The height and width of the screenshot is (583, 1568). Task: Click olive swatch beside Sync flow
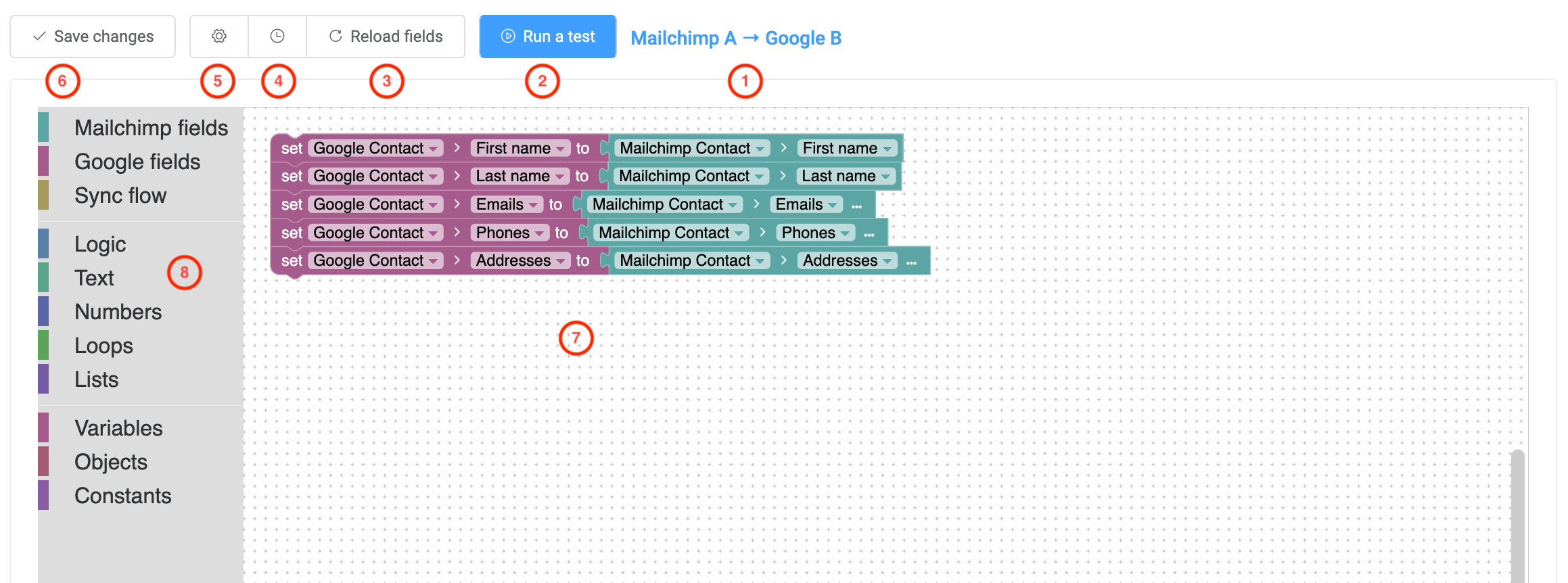point(43,195)
